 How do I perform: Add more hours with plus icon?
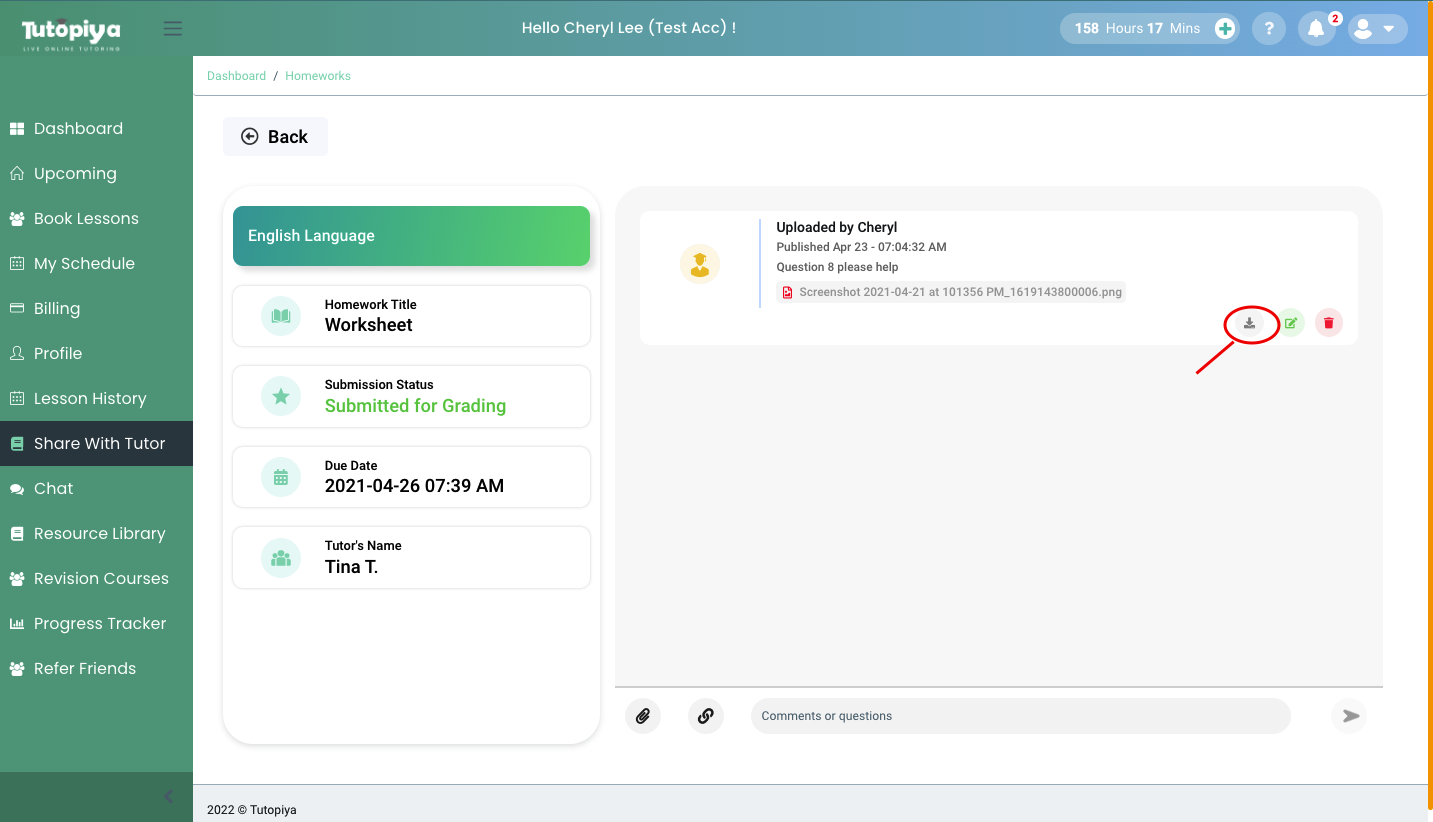click(x=1225, y=29)
